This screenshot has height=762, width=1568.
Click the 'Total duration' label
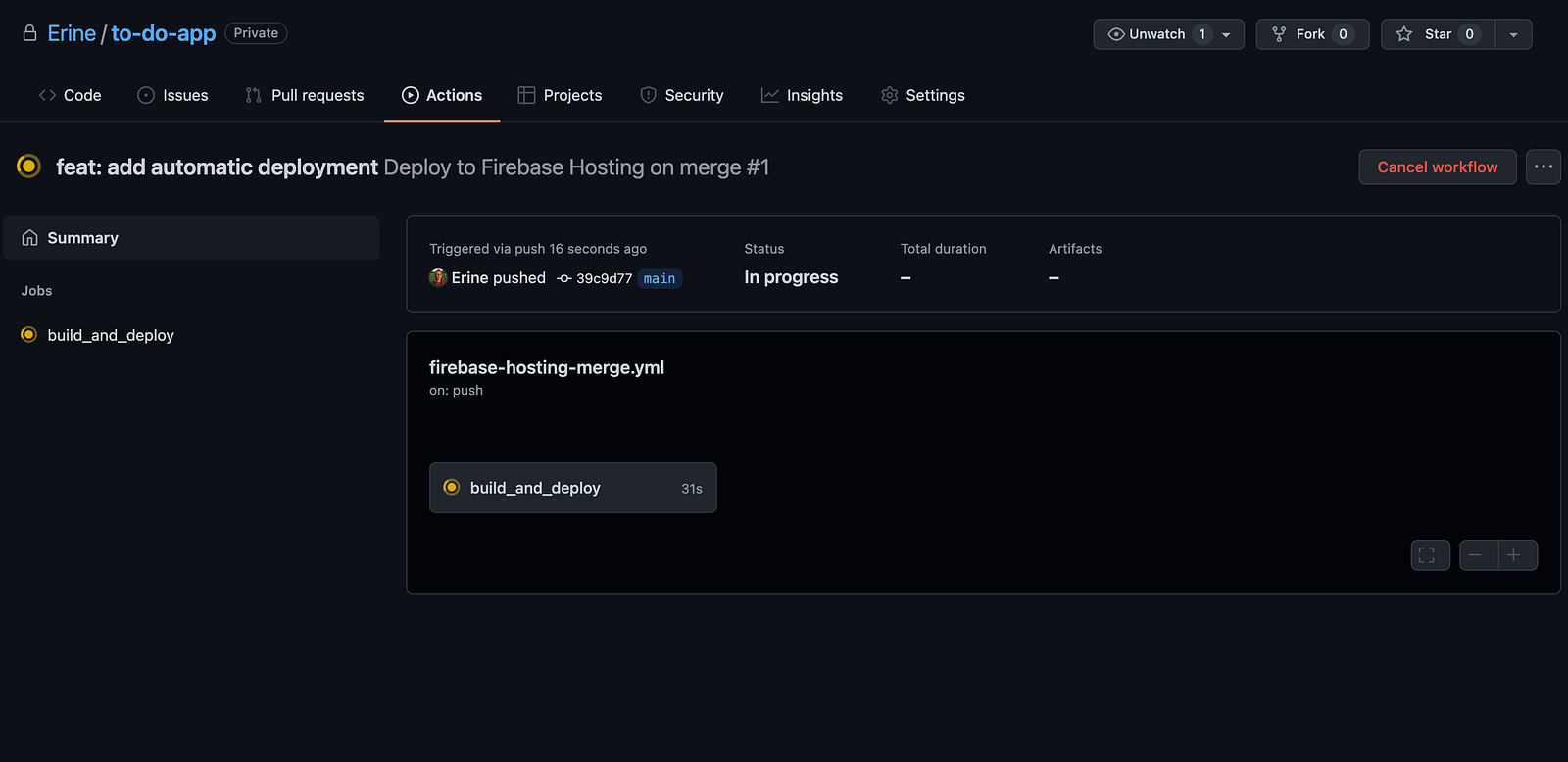pos(944,249)
